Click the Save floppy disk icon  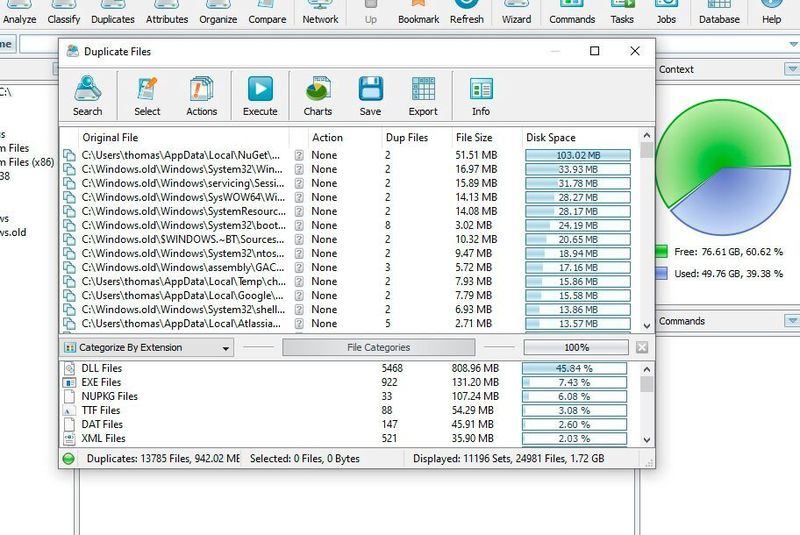click(x=371, y=96)
